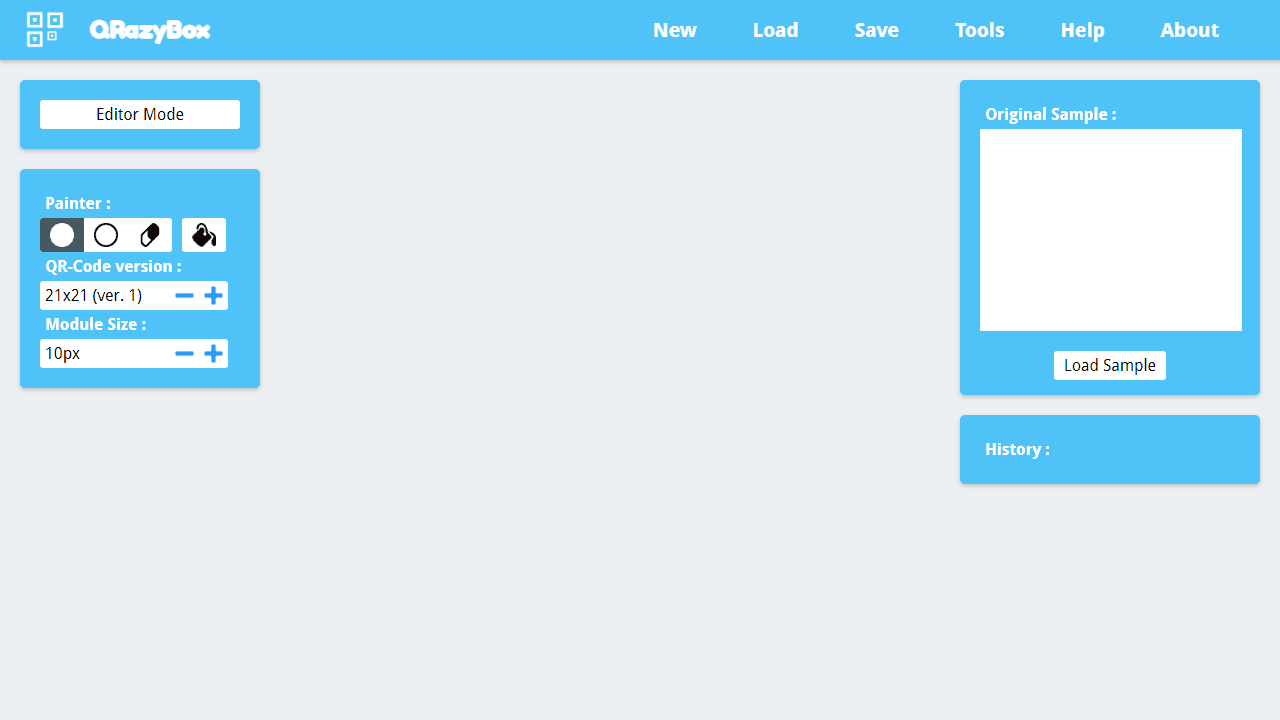Open the Help menu
Screen dimensions: 1280x720
click(x=1083, y=30)
